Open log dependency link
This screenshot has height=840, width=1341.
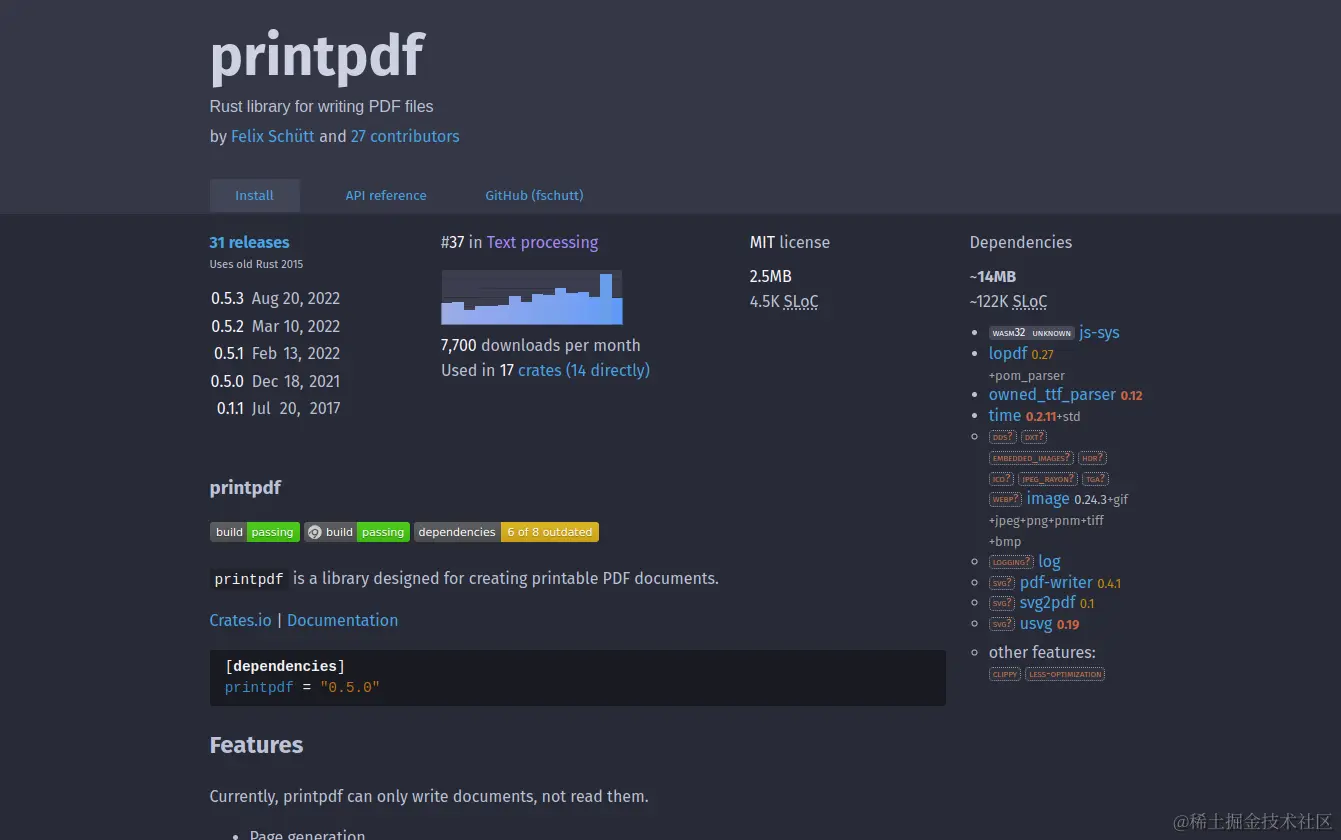(x=1049, y=561)
